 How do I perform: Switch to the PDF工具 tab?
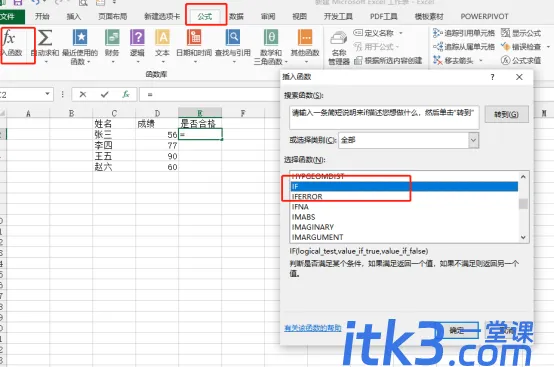[x=383, y=16]
